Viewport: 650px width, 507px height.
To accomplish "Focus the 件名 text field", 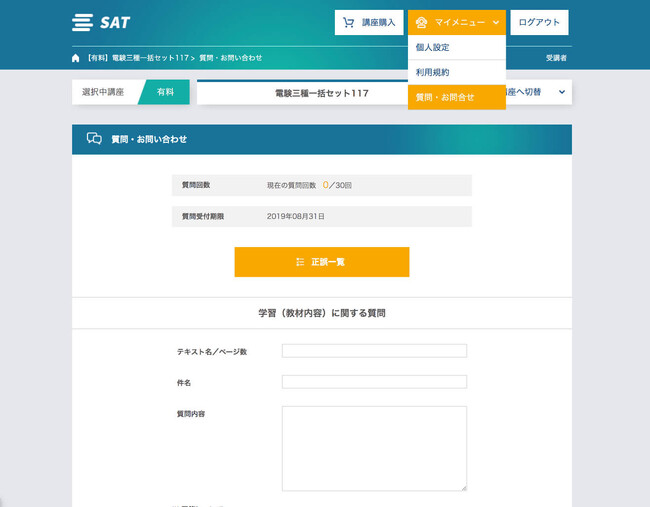I will point(374,382).
